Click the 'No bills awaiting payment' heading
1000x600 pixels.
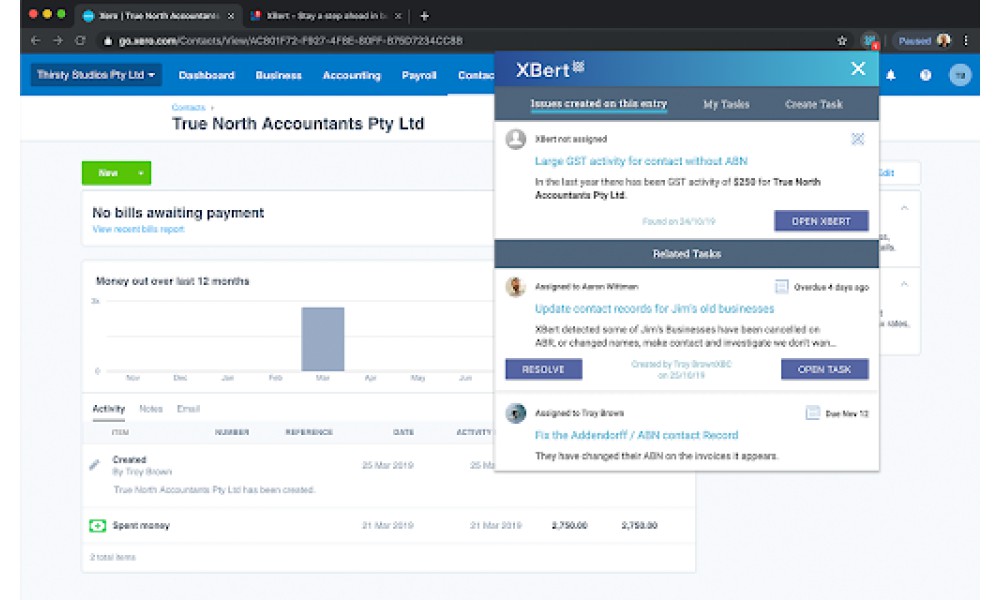coord(178,213)
